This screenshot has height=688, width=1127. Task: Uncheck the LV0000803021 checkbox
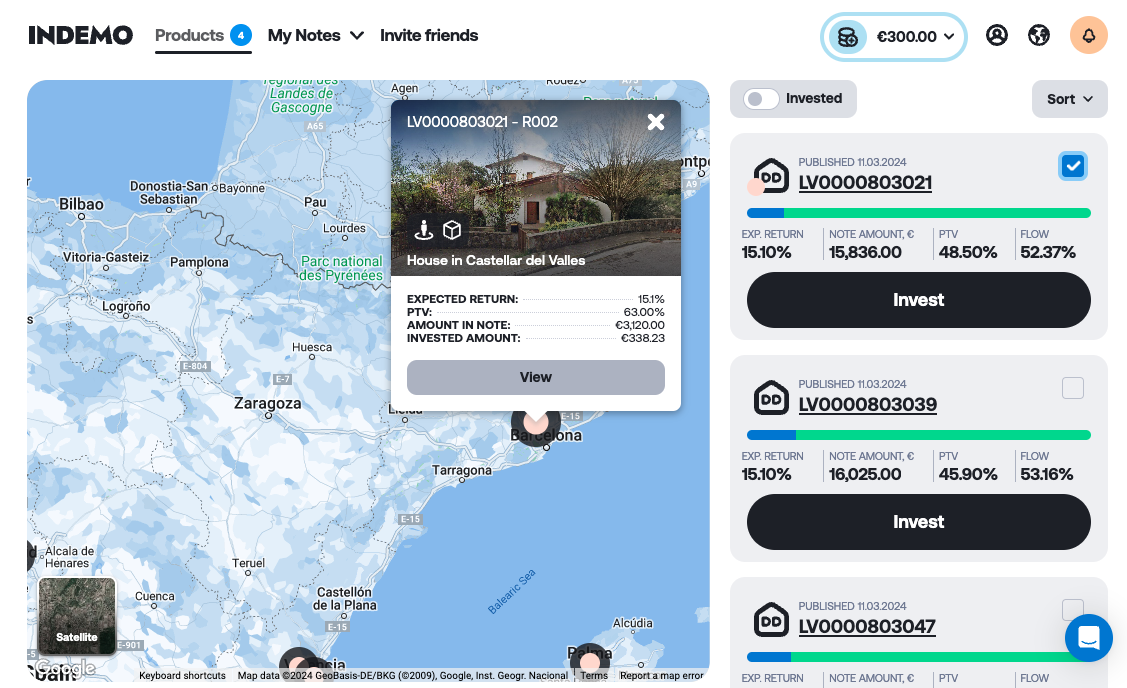coord(1073,166)
